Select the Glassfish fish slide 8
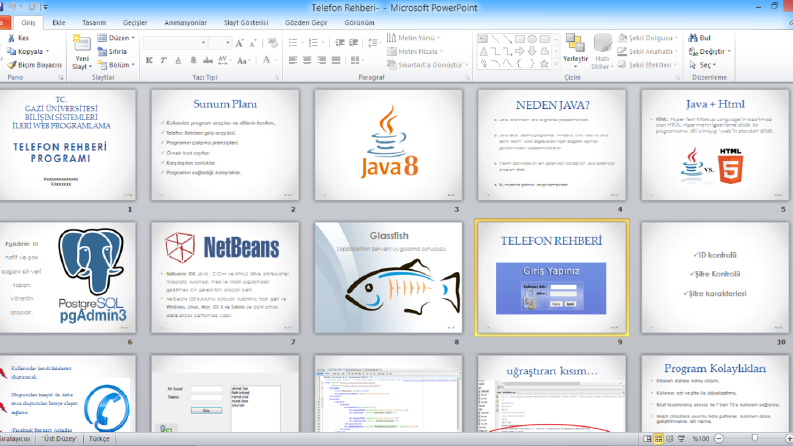 (x=388, y=277)
